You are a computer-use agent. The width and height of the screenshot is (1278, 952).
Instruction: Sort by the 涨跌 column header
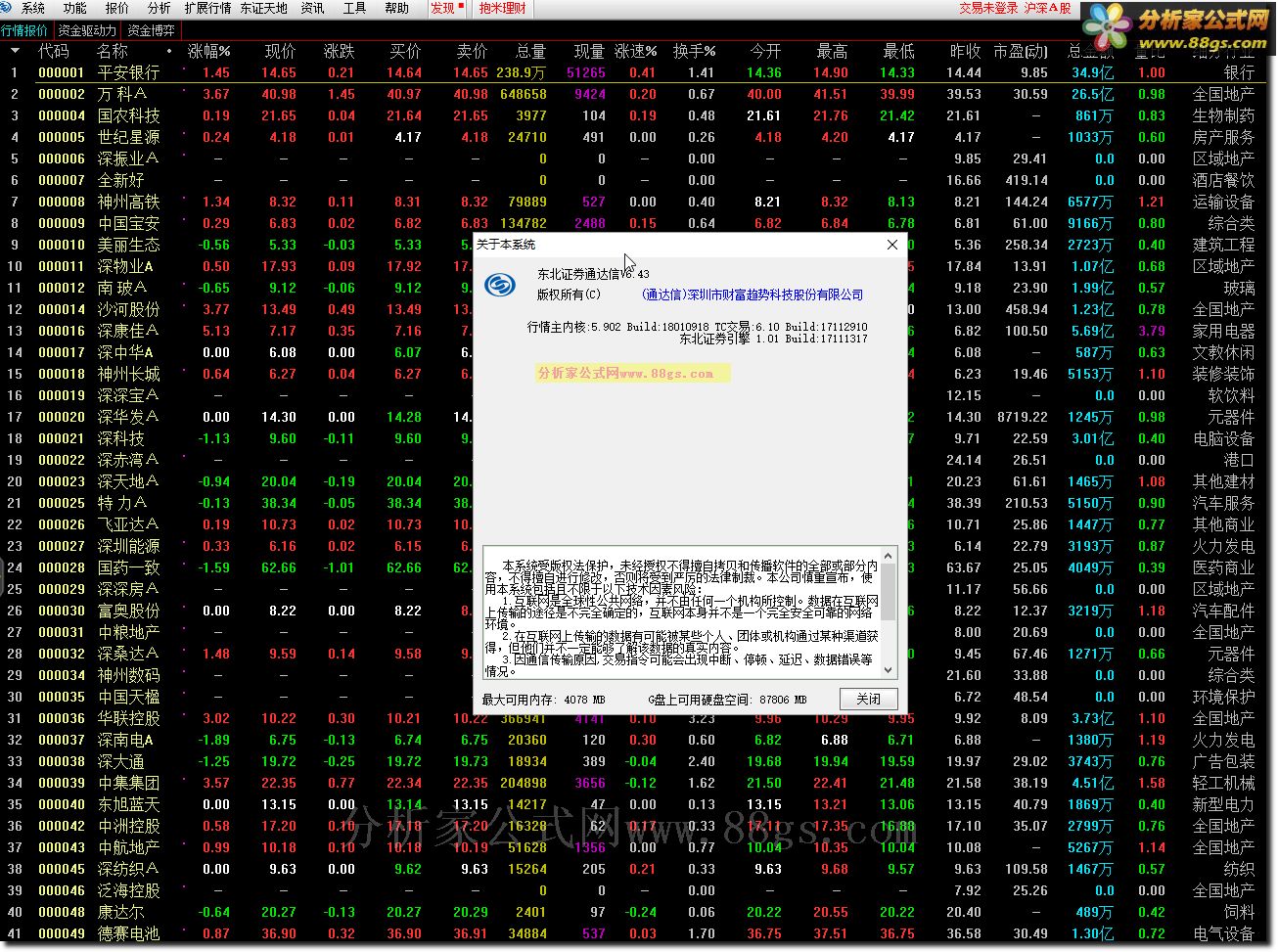[339, 51]
